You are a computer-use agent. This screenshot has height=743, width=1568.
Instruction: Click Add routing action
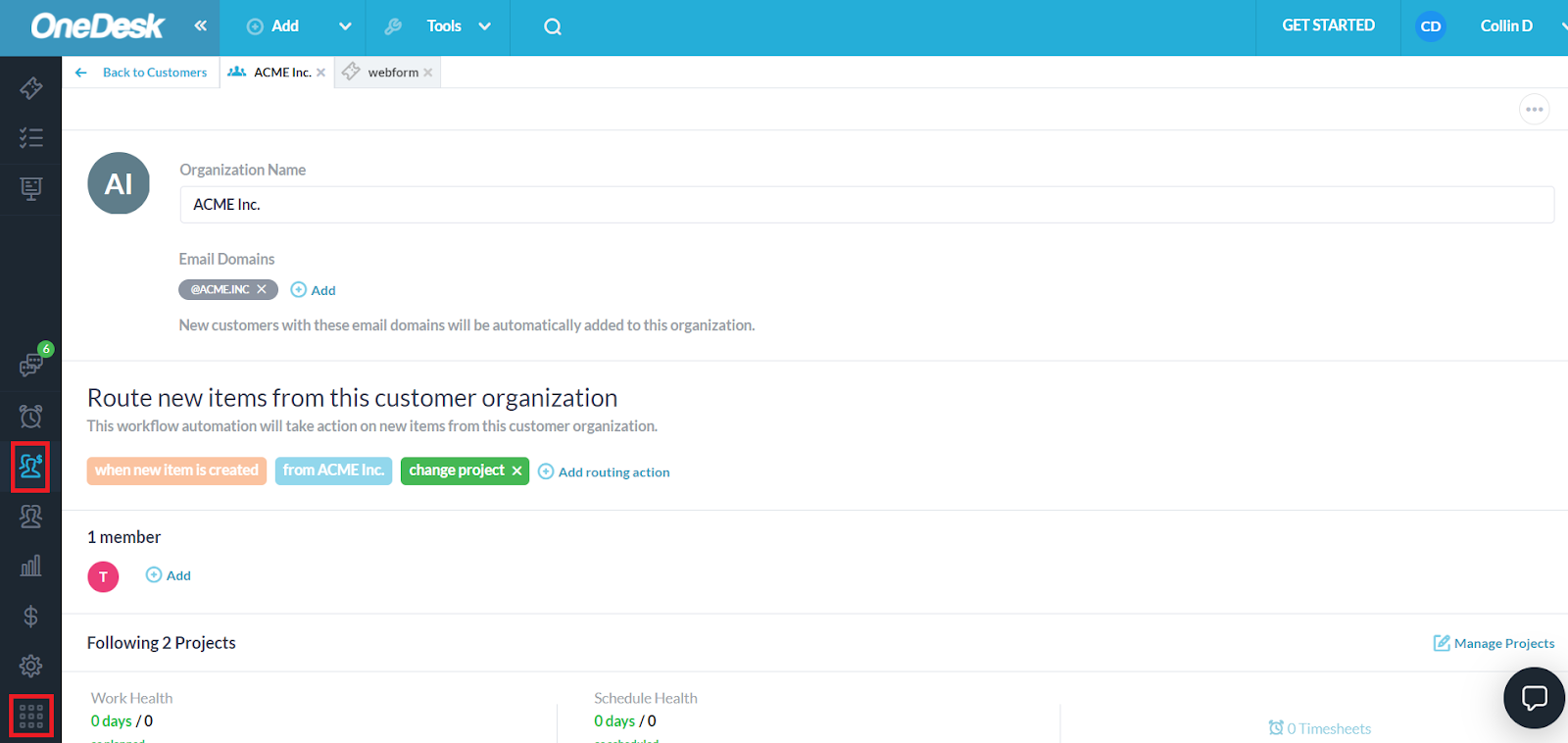tap(605, 471)
